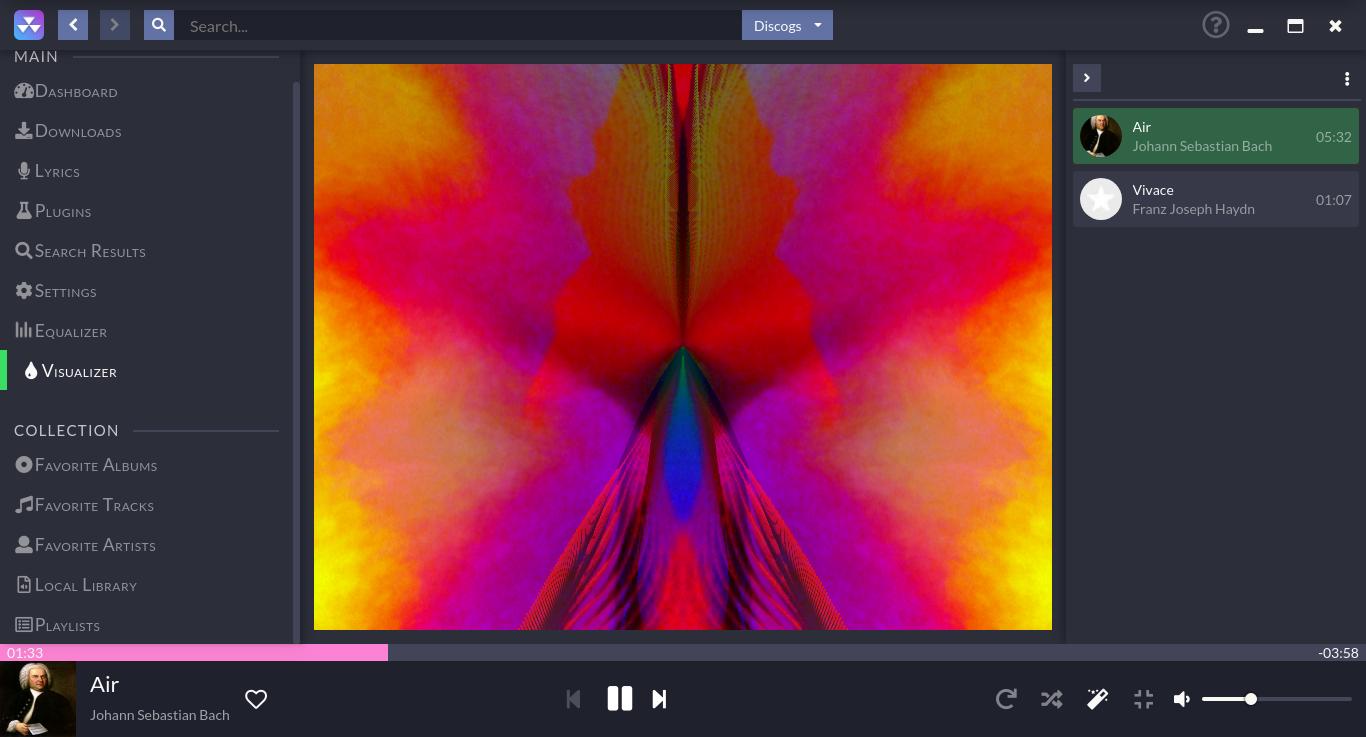Click the Local Library file icon
Image resolution: width=1366 pixels, height=737 pixels.
click(x=24, y=584)
